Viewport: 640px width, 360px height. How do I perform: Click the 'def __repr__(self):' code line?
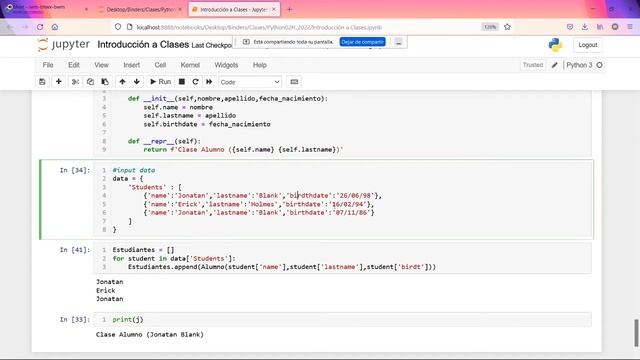click(164, 141)
